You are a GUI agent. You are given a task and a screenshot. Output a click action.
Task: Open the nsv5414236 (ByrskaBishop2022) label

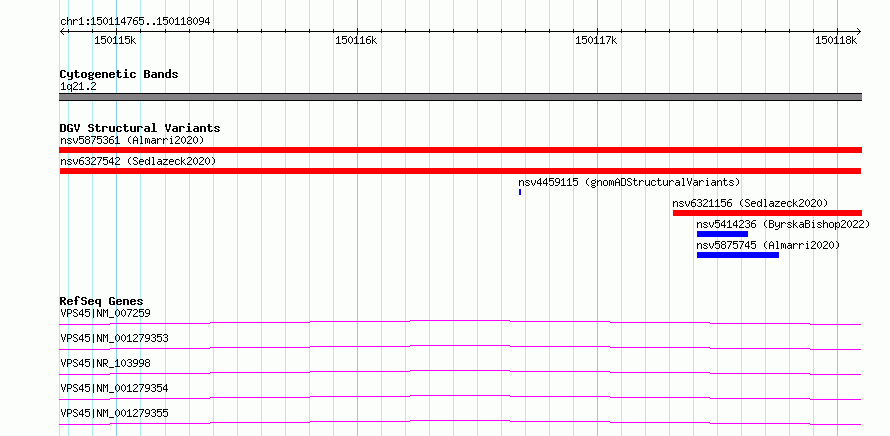tap(783, 224)
